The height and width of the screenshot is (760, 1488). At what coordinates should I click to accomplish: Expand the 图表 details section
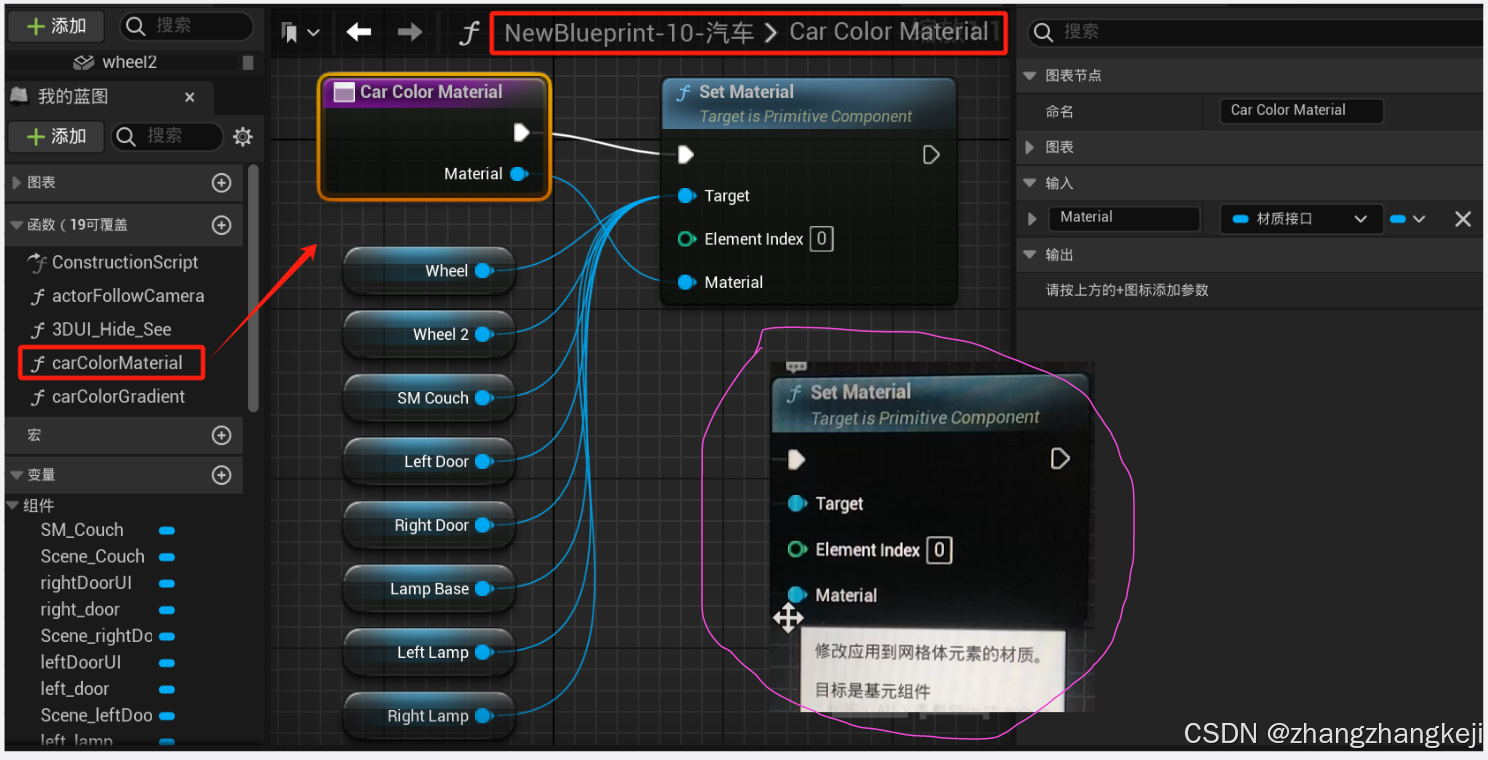click(x=1030, y=147)
